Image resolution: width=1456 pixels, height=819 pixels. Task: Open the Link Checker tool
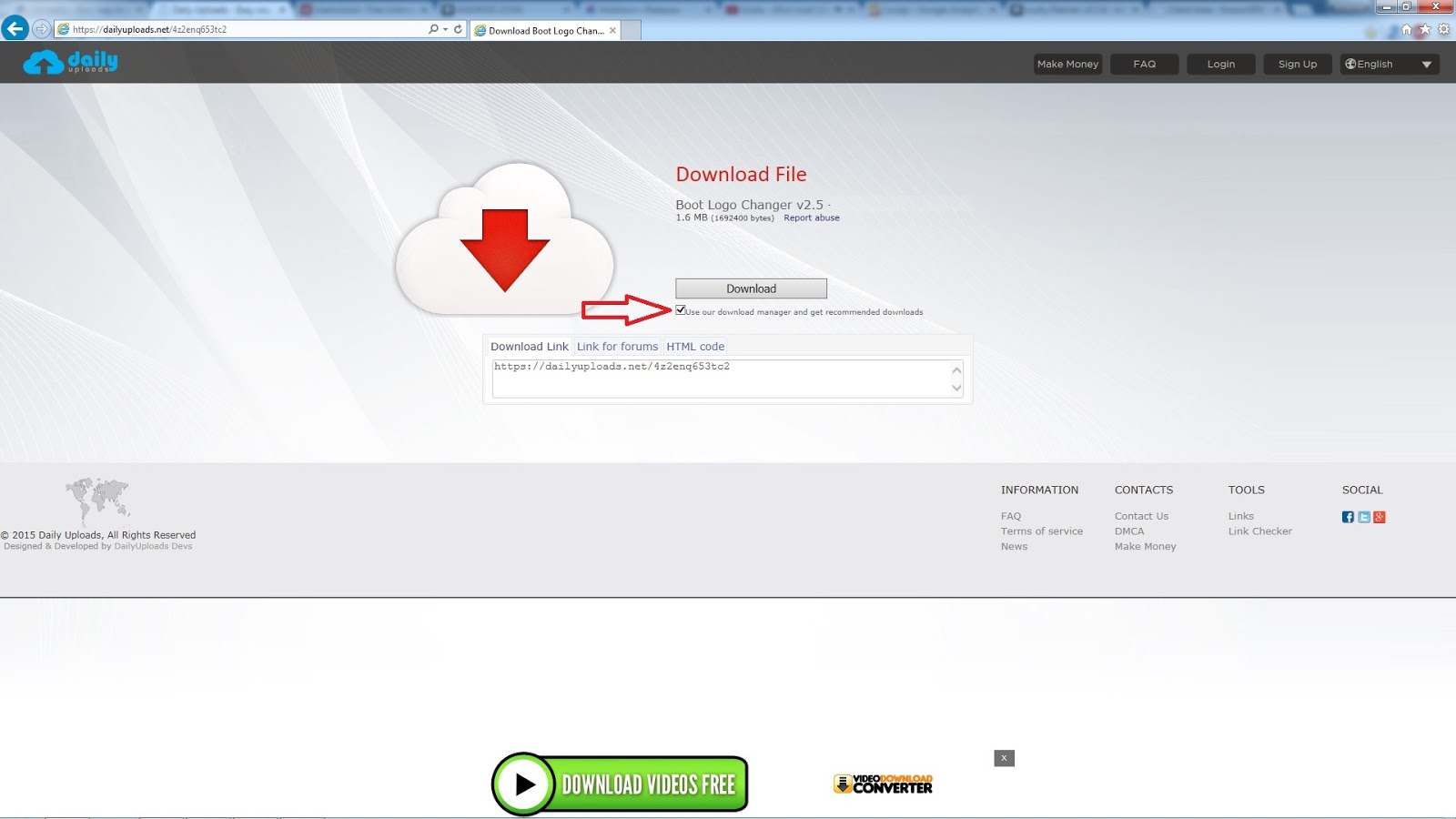coord(1260,531)
